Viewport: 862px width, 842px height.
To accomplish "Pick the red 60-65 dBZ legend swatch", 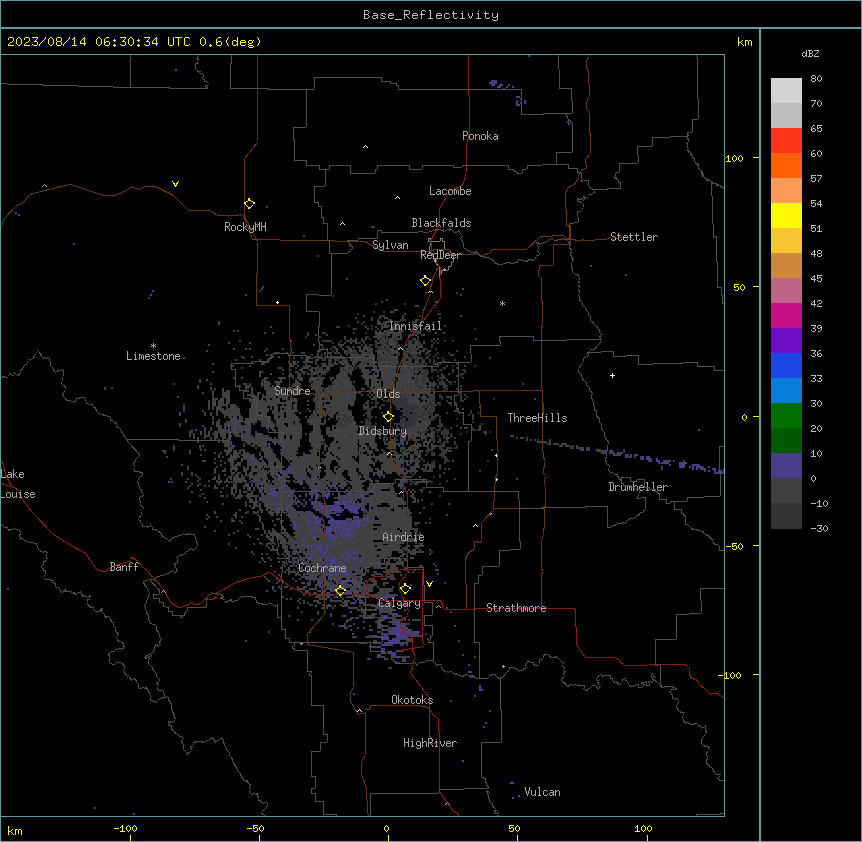I will tap(786, 140).
